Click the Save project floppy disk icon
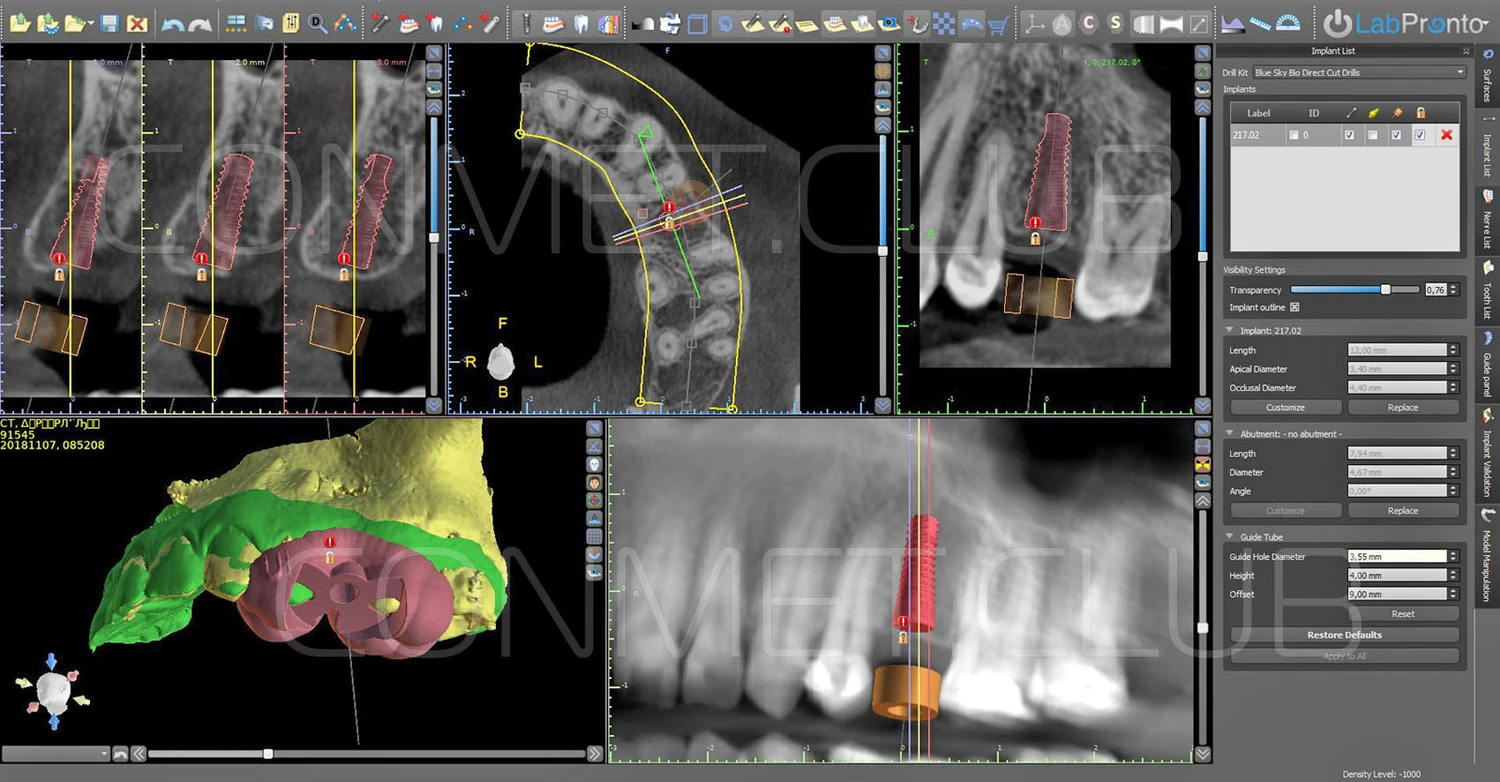The height and width of the screenshot is (782, 1500). [x=110, y=22]
